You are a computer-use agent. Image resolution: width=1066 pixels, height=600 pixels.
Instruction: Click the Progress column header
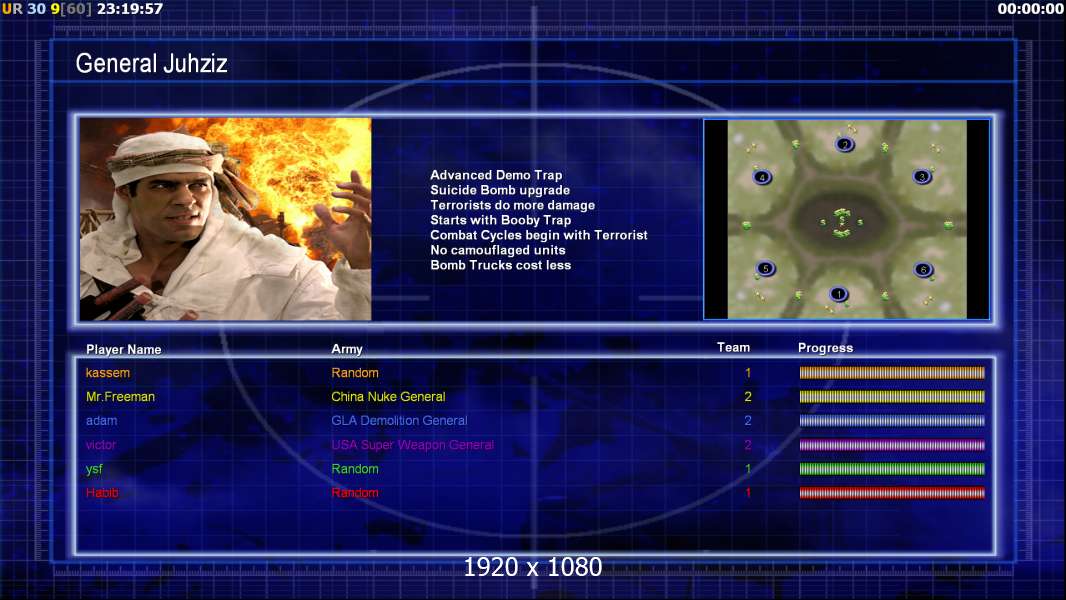pyautogui.click(x=825, y=348)
